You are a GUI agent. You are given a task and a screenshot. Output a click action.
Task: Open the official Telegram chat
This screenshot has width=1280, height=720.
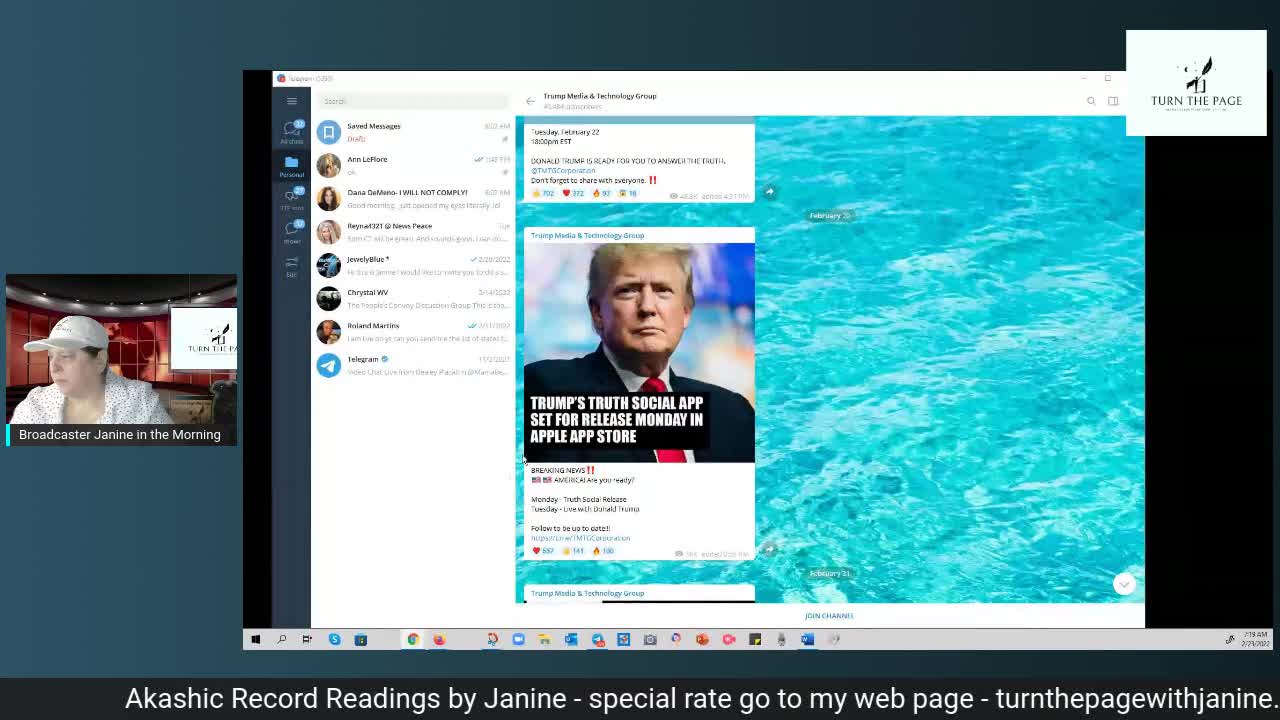[x=413, y=365]
